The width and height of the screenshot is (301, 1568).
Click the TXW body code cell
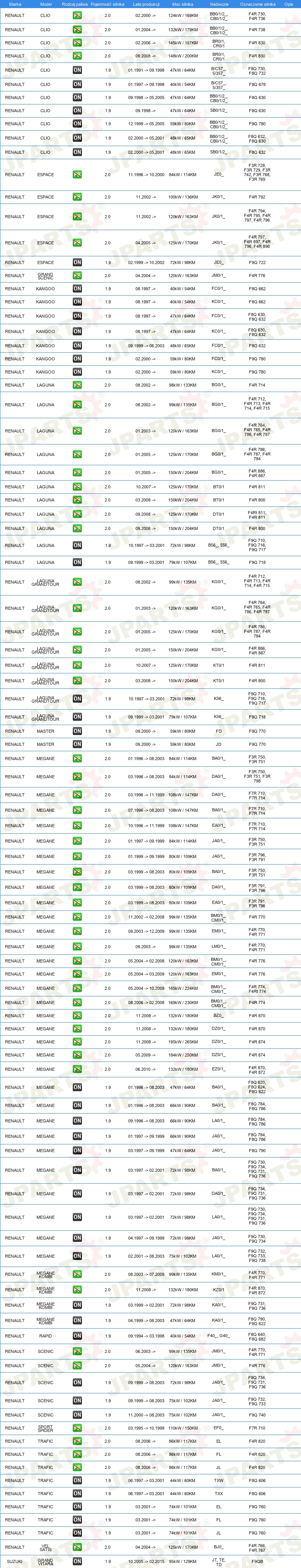219,1481
